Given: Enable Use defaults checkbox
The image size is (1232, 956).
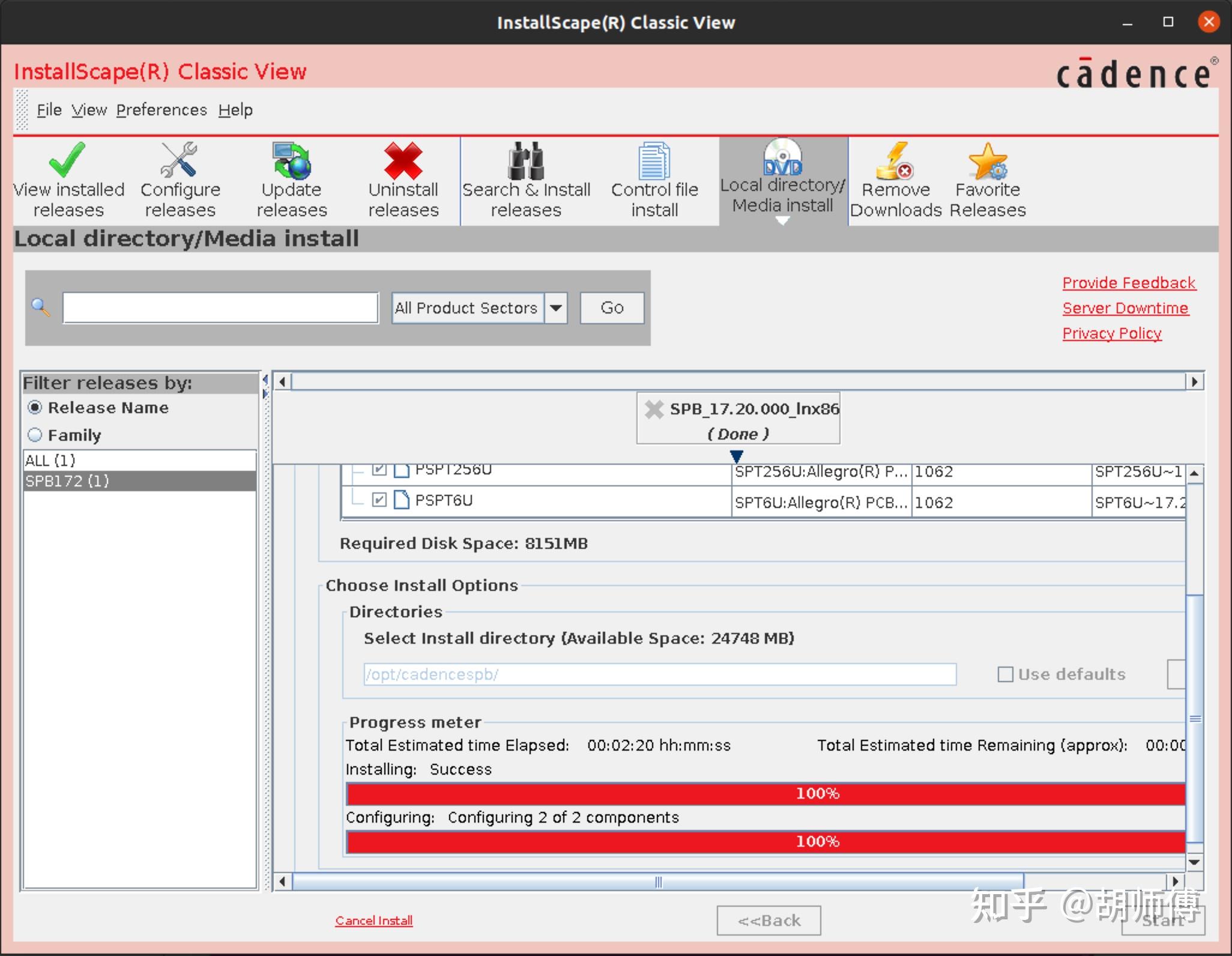Looking at the screenshot, I should [x=1005, y=674].
